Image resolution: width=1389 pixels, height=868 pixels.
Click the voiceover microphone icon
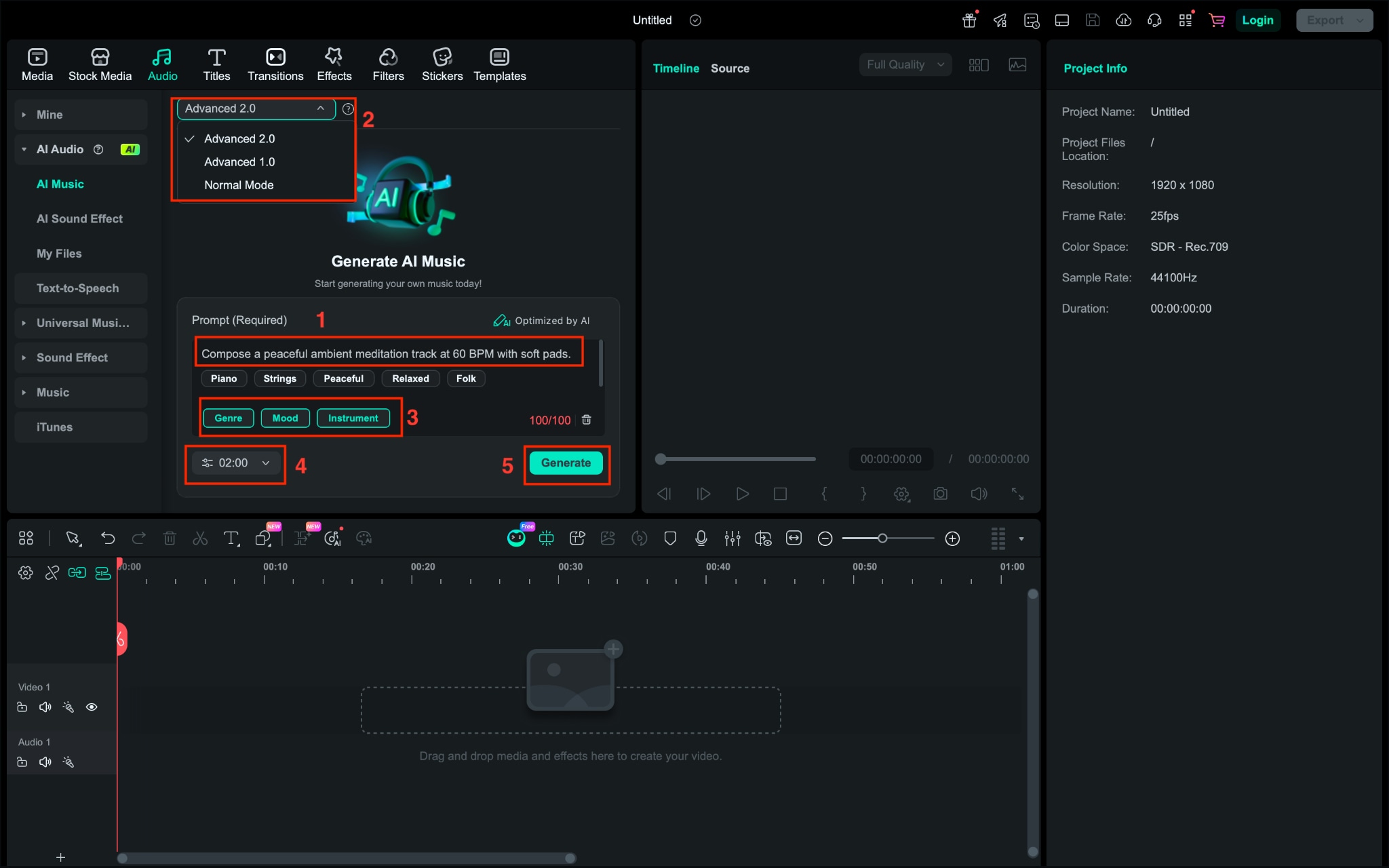[701, 538]
